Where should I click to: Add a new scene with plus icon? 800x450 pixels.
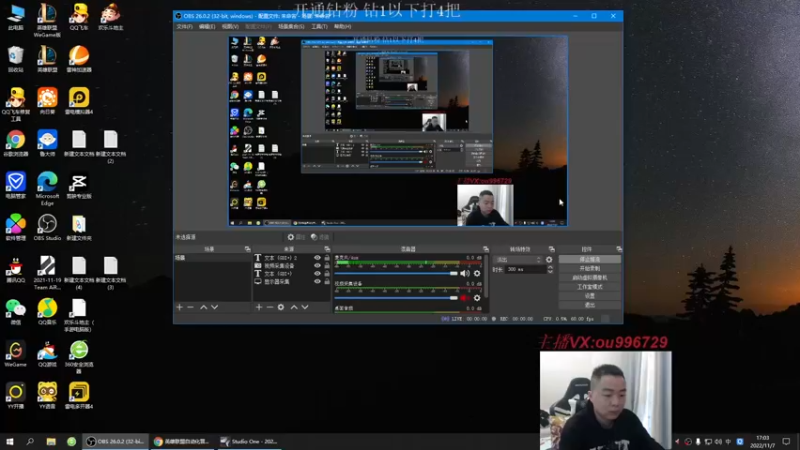pyautogui.click(x=180, y=307)
